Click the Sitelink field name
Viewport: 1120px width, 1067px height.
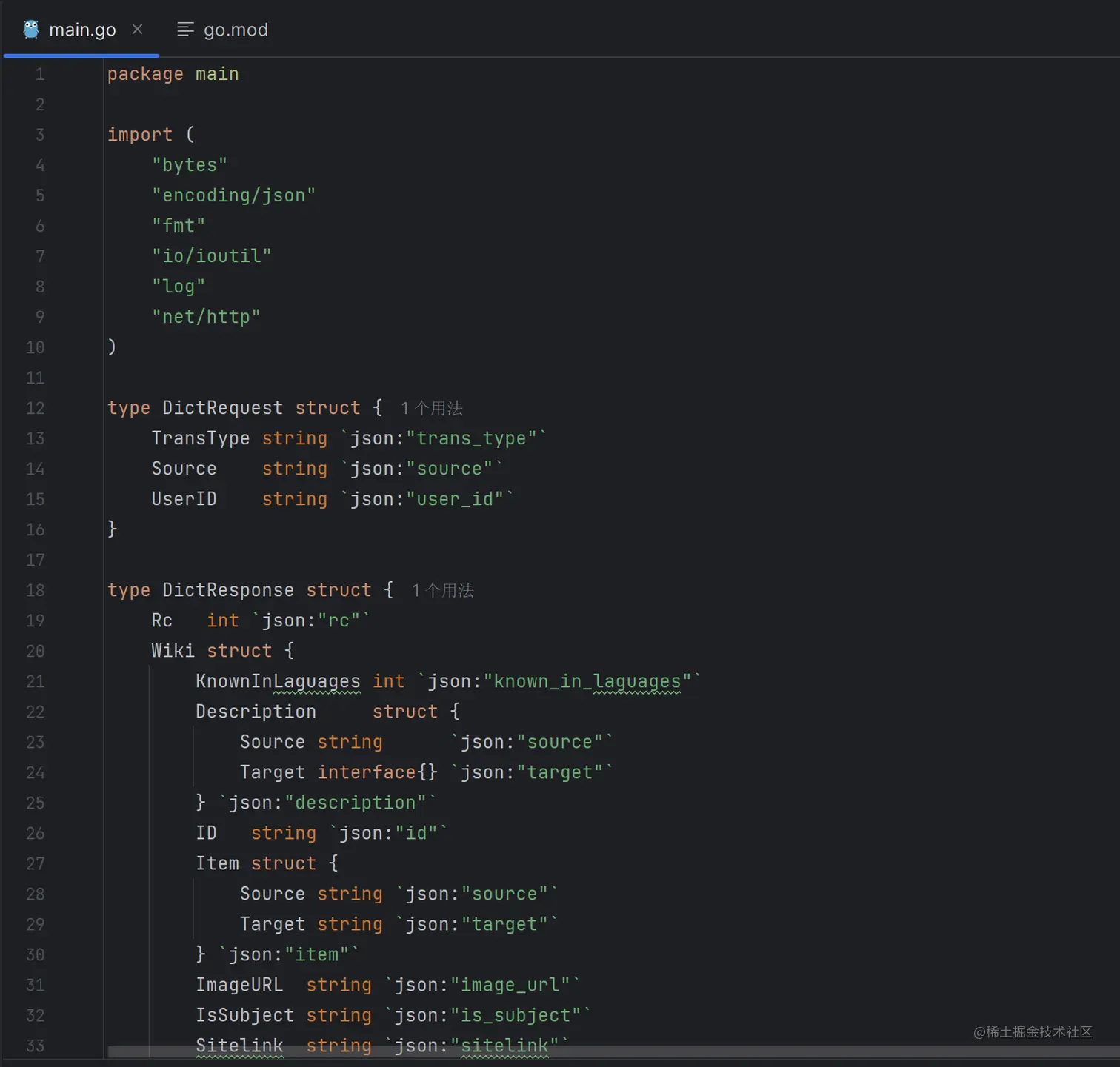[239, 1046]
